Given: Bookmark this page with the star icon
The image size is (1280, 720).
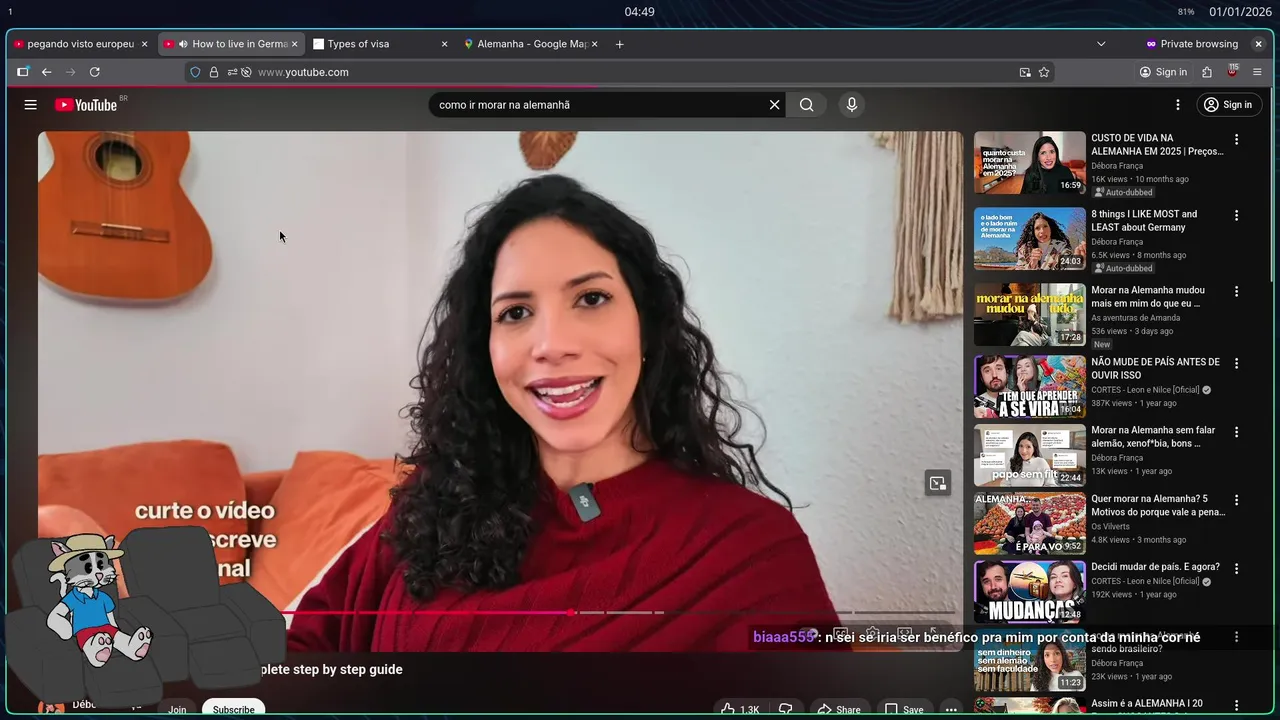Looking at the screenshot, I should tap(1044, 72).
